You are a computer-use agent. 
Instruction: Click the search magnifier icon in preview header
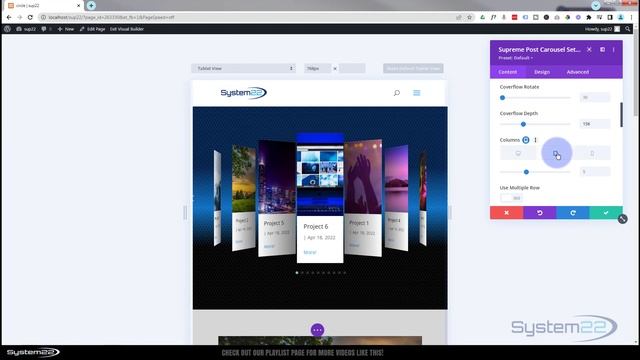pos(397,93)
